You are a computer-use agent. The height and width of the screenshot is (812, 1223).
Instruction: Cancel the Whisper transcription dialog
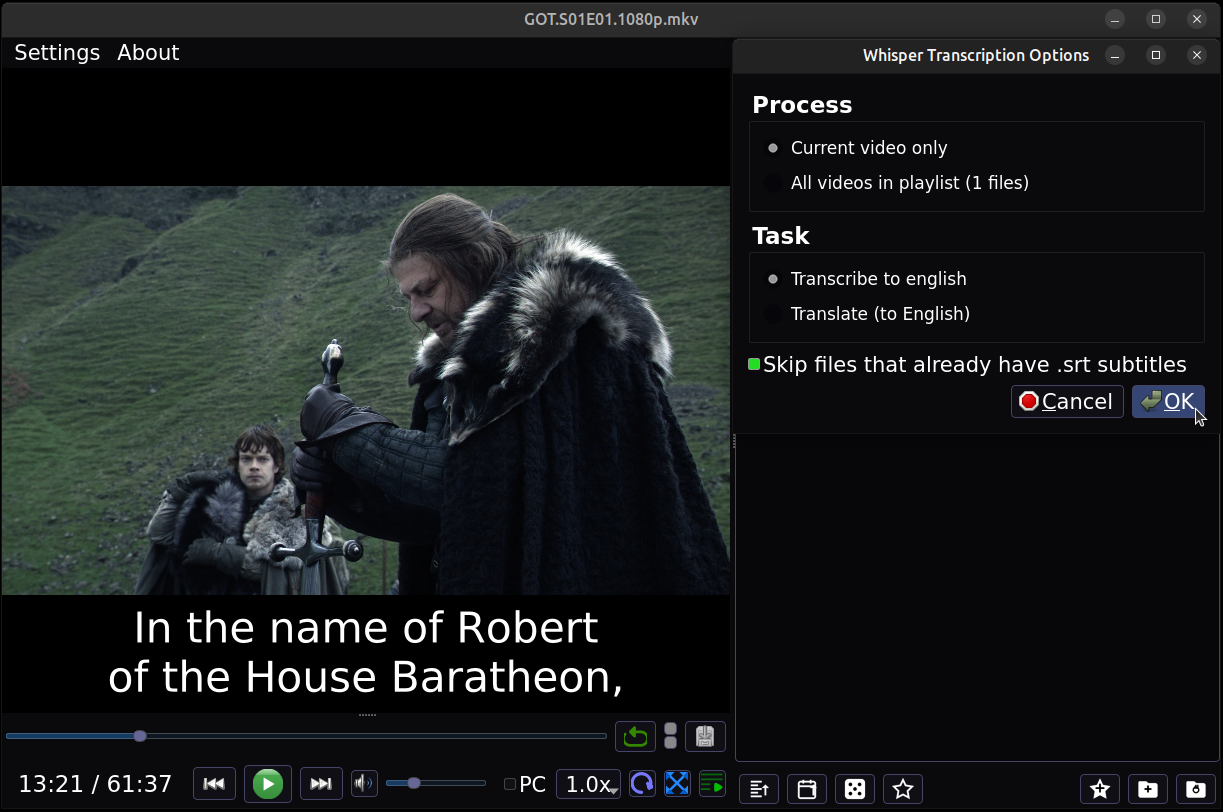click(1067, 401)
